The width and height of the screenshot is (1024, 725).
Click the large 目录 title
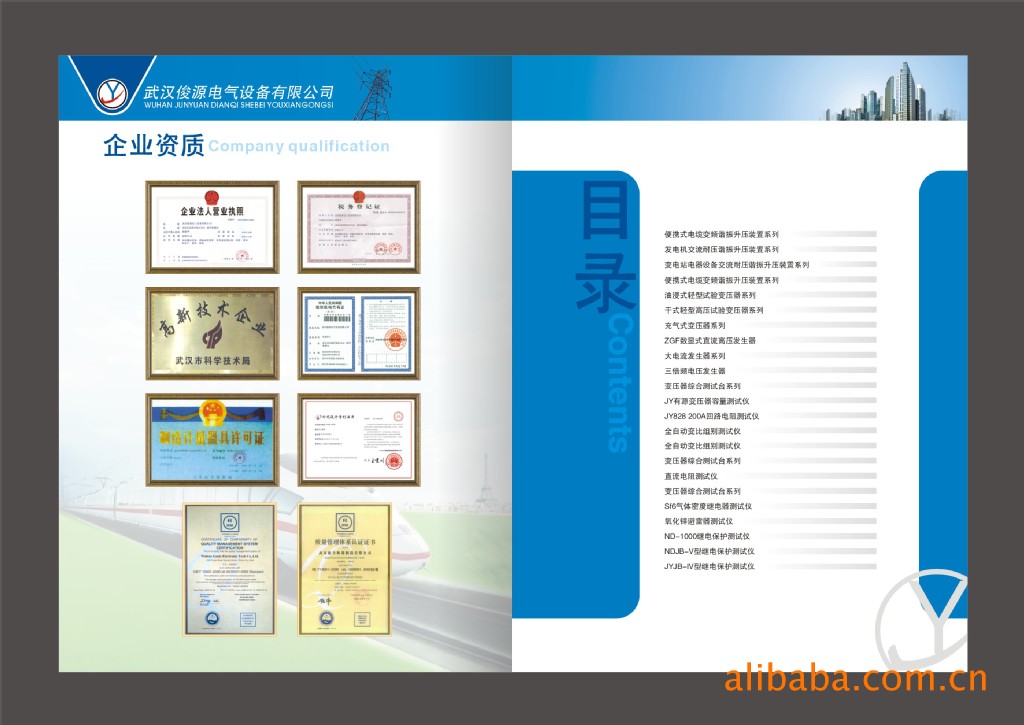point(605,246)
